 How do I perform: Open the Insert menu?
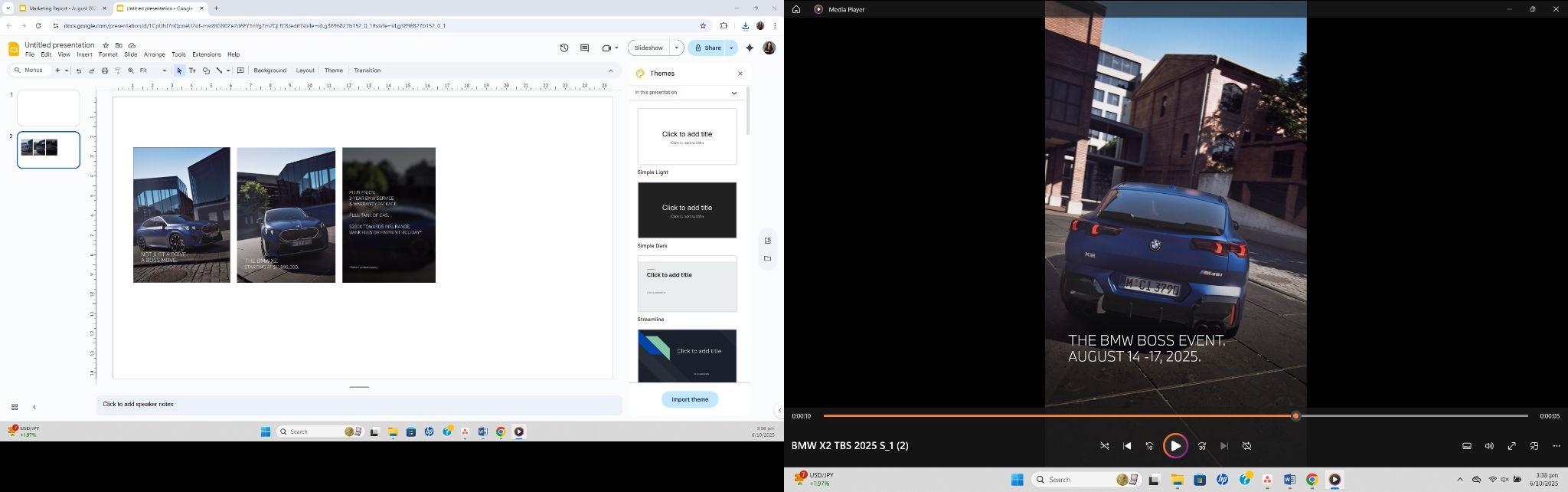84,55
